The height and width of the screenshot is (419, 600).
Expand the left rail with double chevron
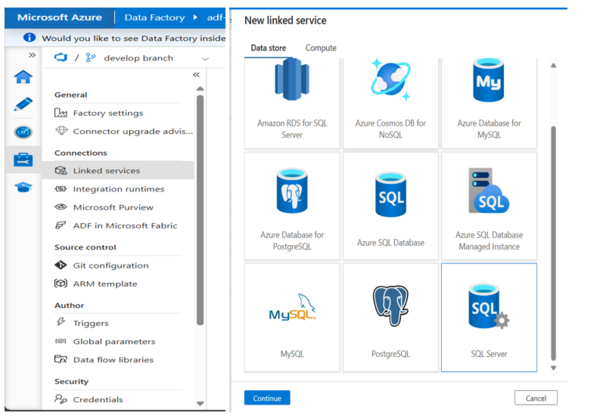(x=31, y=55)
